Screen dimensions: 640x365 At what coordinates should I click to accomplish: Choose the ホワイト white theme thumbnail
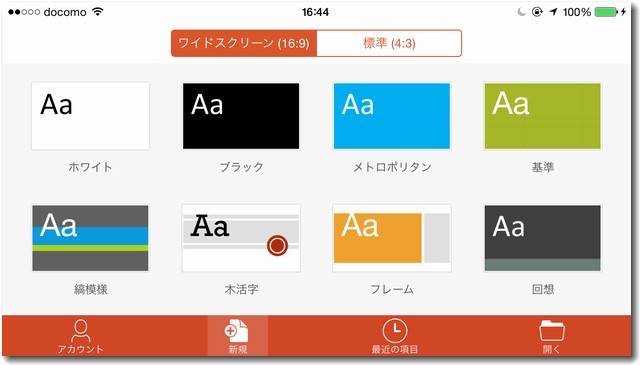[x=90, y=116]
